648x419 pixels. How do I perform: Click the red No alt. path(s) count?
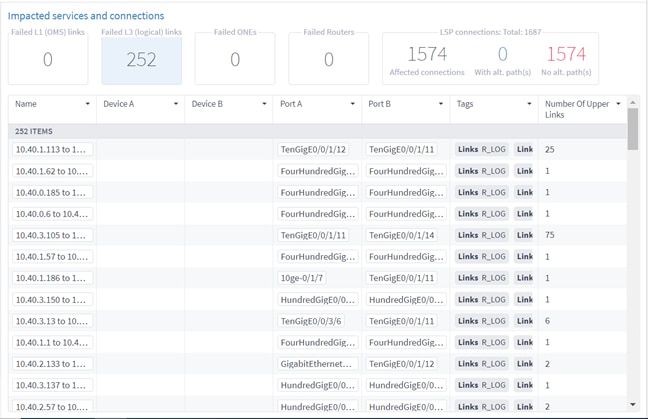(566, 55)
